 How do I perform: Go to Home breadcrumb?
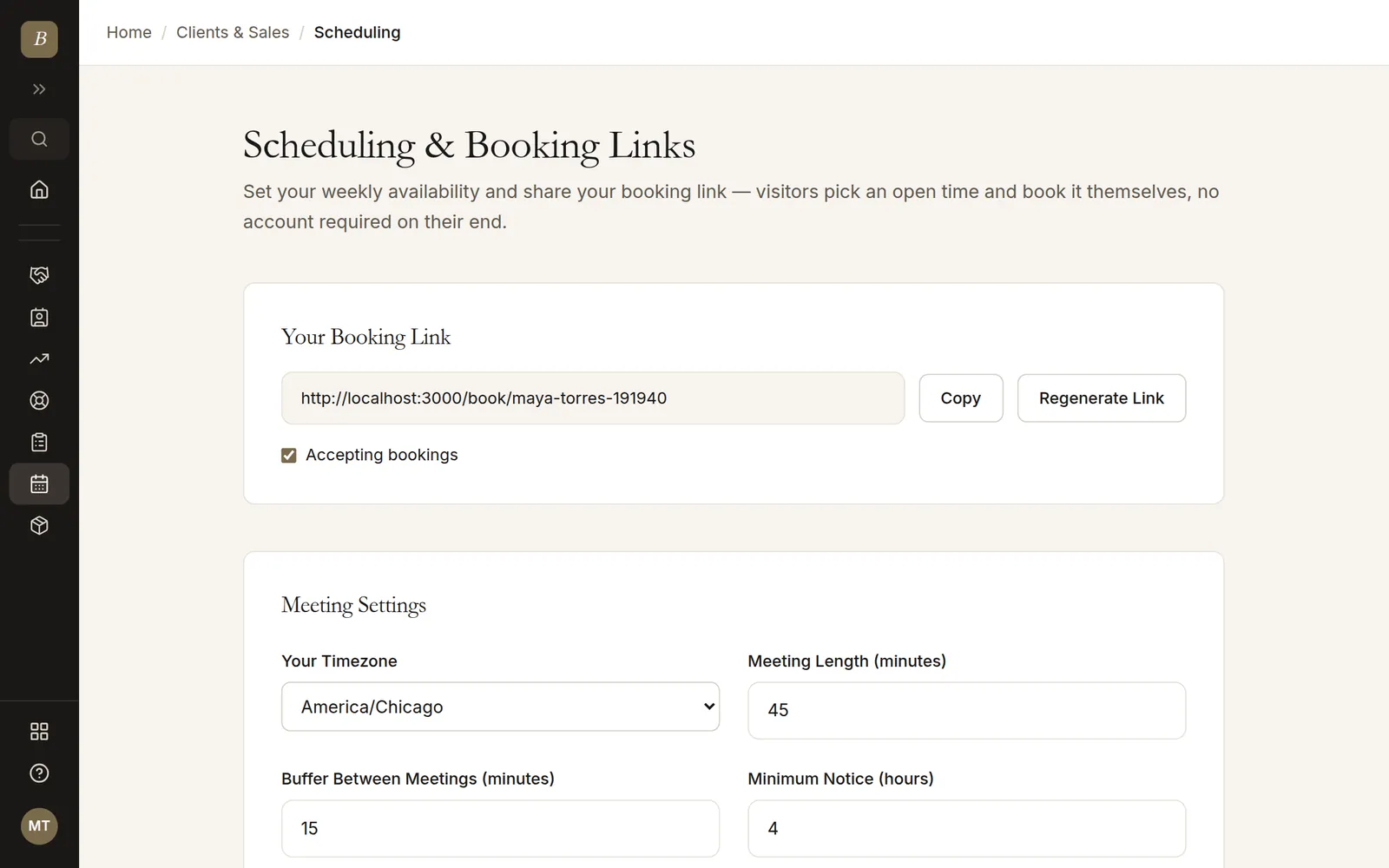tap(129, 32)
